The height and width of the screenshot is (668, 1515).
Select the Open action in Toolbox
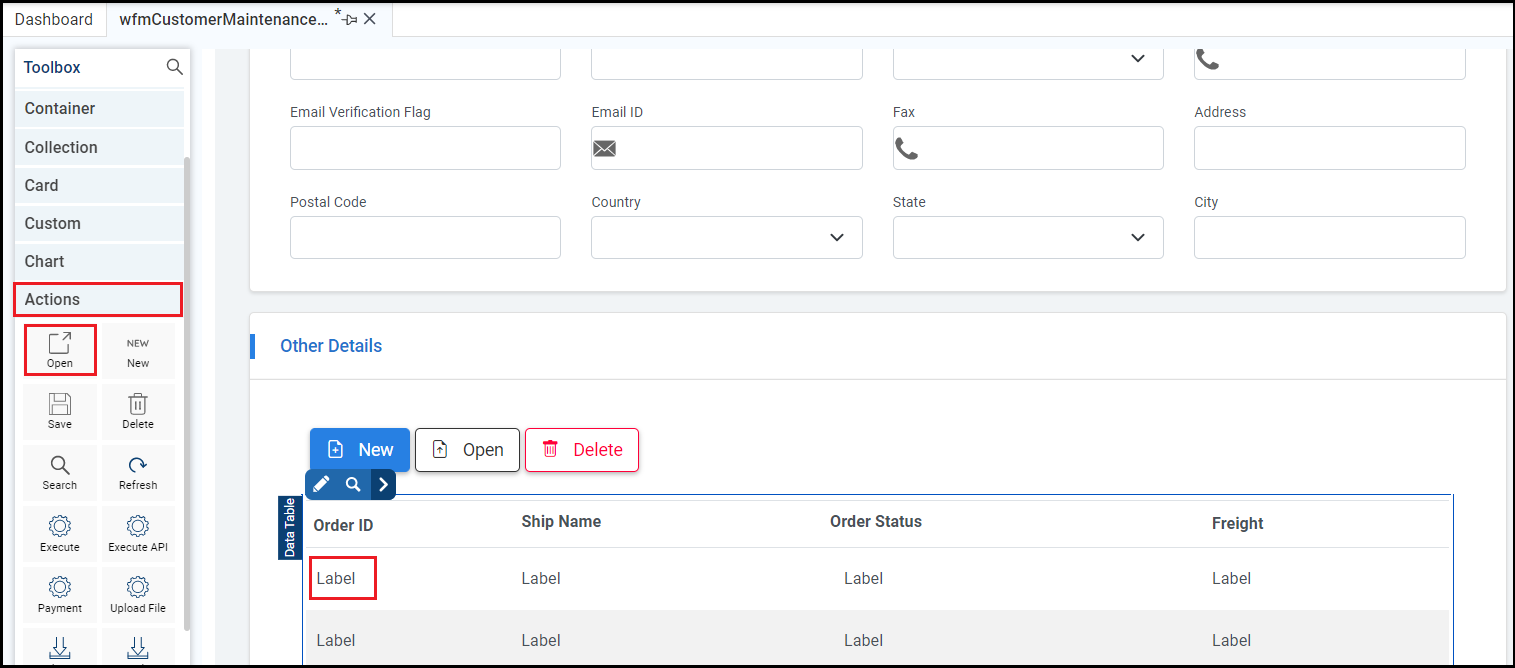(60, 350)
